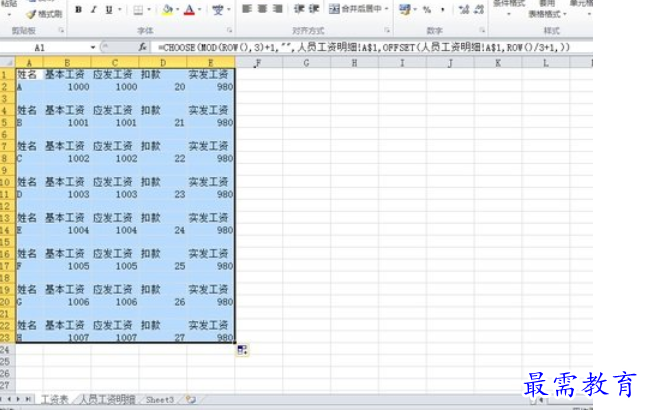Click cell B17 with value 1005
The width and height of the screenshot is (645, 416).
[x=67, y=266]
